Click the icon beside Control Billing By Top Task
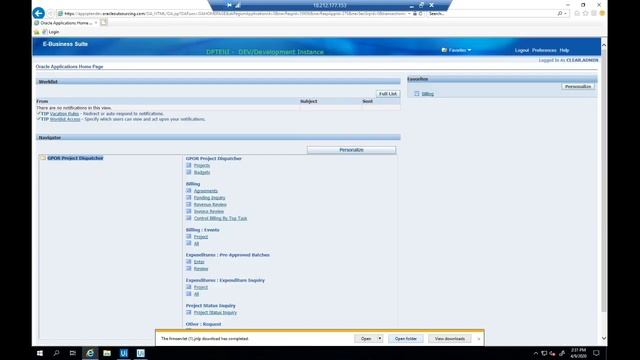This screenshot has width=640, height=360. click(189, 218)
